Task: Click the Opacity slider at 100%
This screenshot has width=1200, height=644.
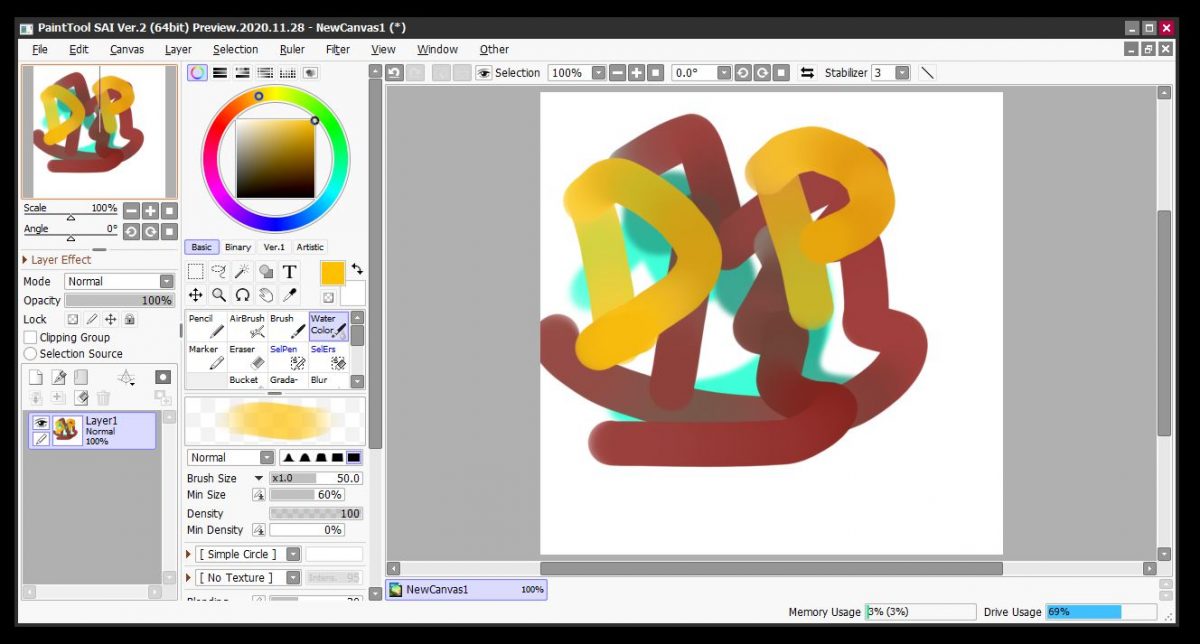Action: click(119, 300)
